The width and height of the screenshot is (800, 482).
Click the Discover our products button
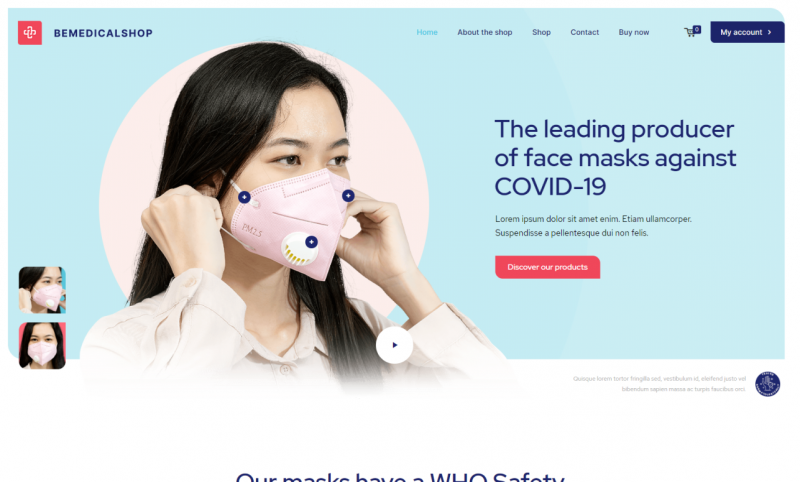point(547,267)
